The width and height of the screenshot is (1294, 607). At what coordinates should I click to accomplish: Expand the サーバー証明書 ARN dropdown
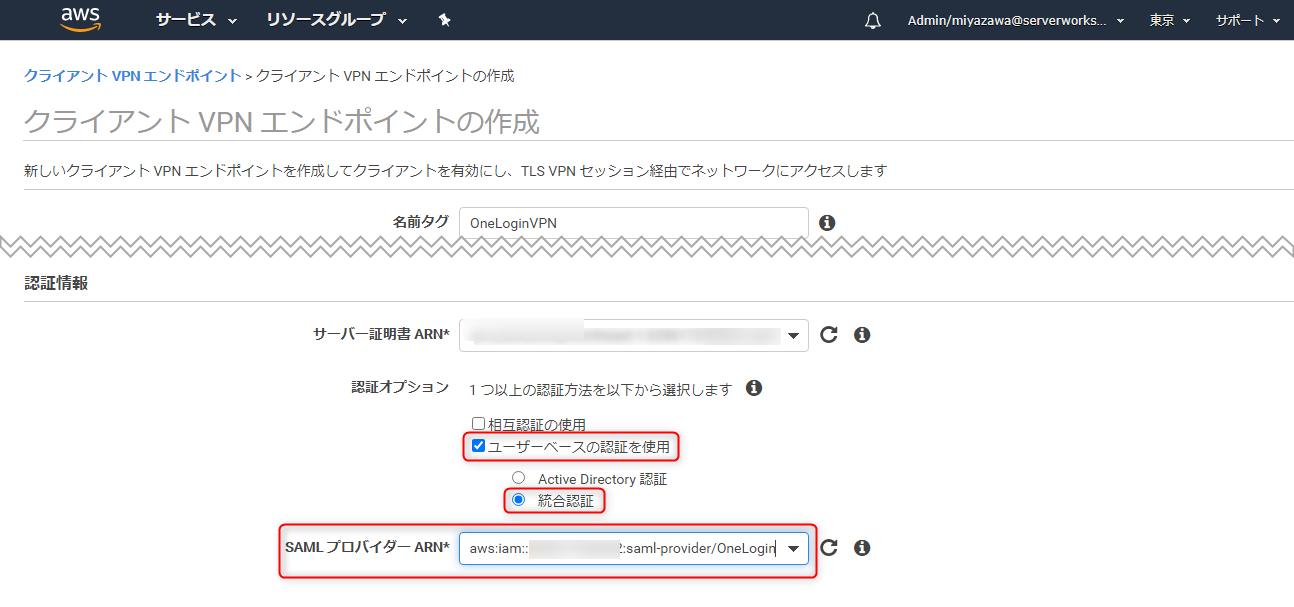point(634,335)
